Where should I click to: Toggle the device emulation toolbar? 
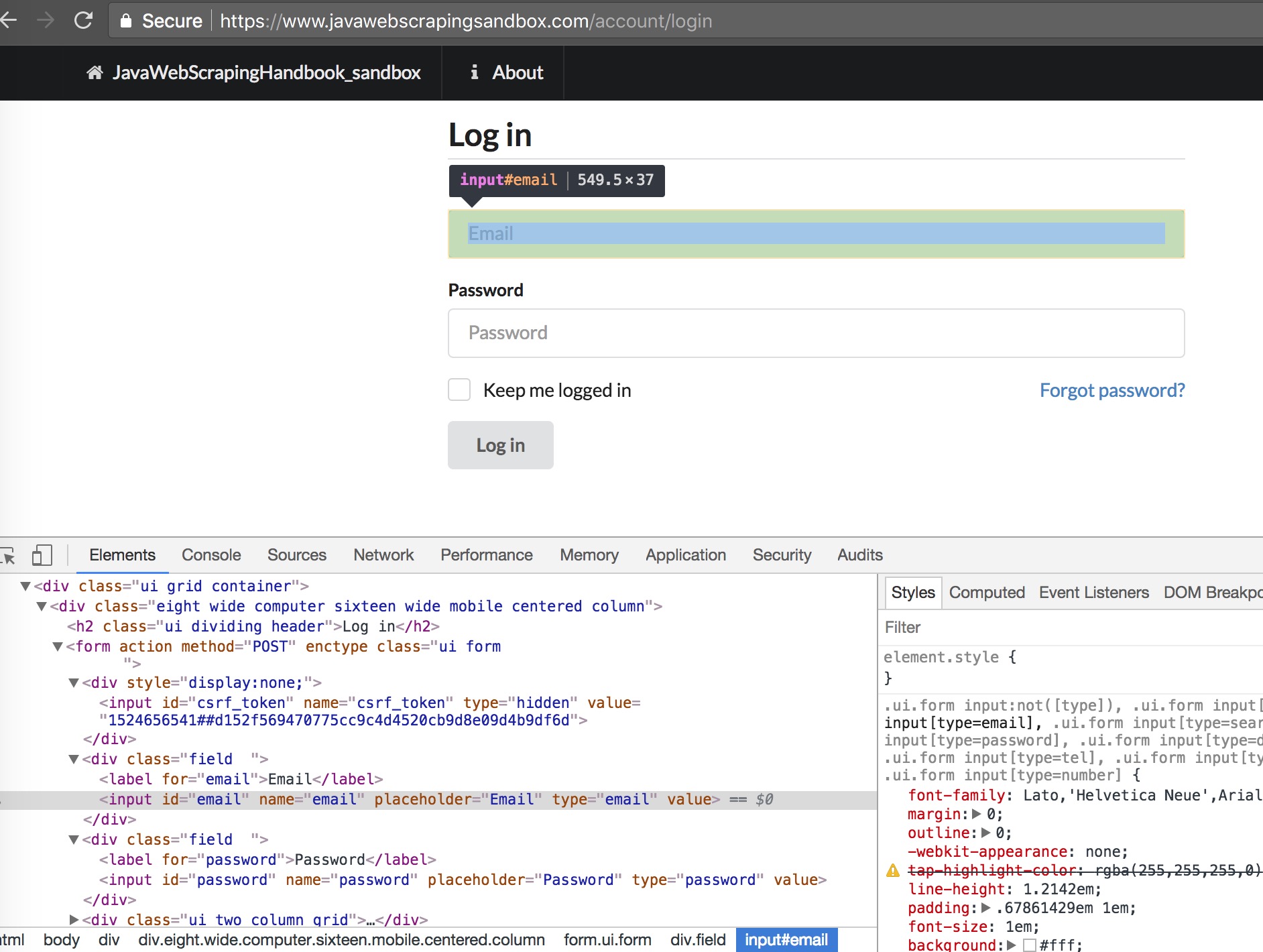[x=43, y=555]
